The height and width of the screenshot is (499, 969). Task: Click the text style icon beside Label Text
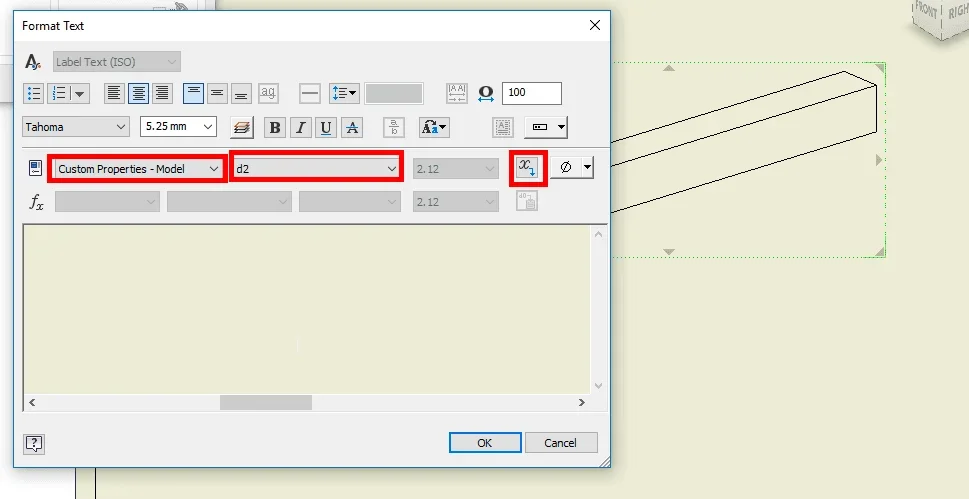tap(33, 62)
